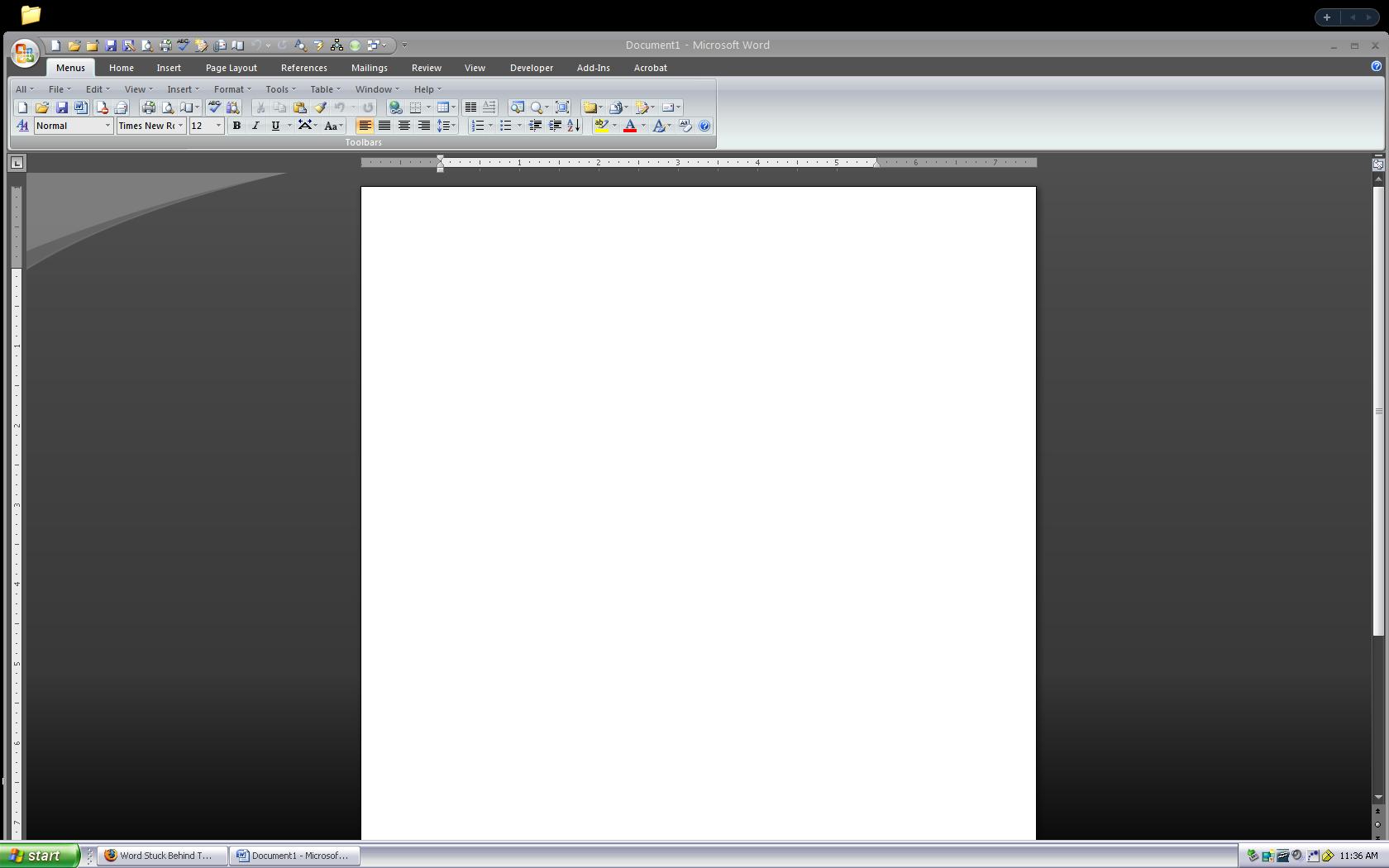Switch to the Page Layout tab

[231, 68]
